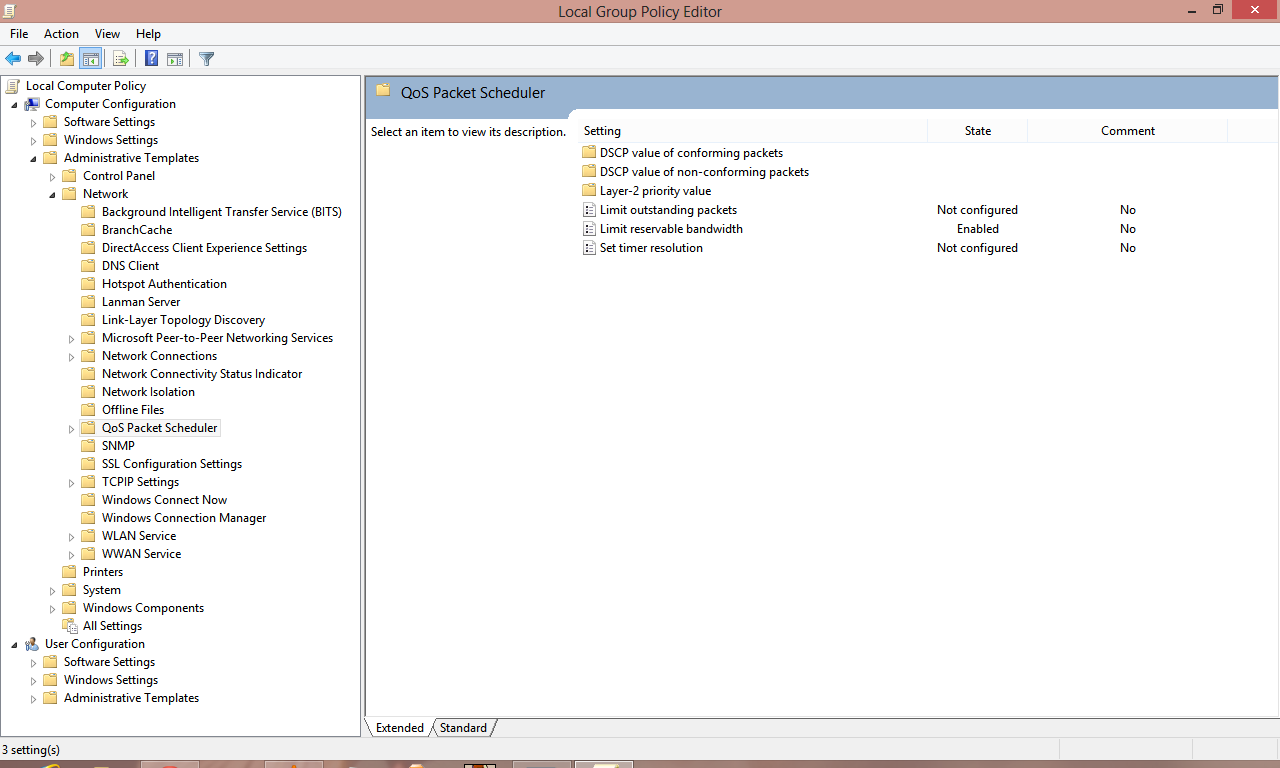The height and width of the screenshot is (768, 1280).
Task: Click the folder icon beside DNS Client
Action: [89, 266]
